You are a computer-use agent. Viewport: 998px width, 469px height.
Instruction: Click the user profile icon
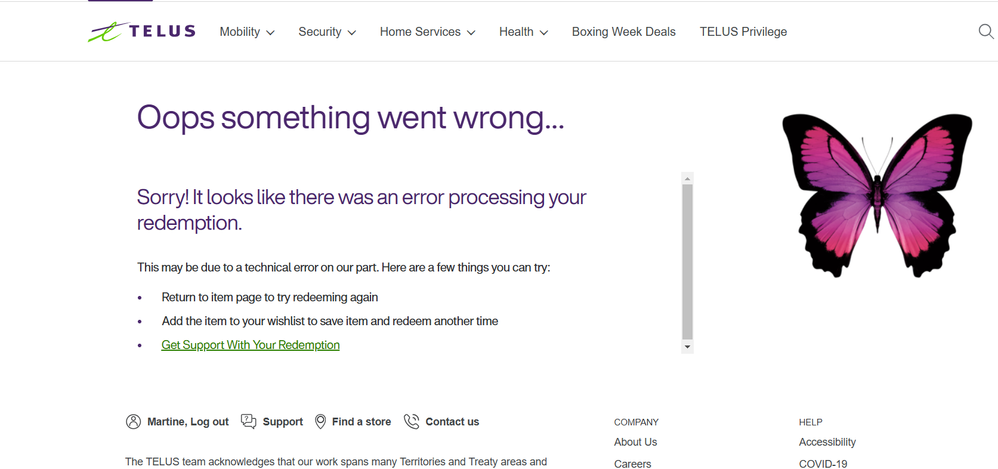[133, 422]
